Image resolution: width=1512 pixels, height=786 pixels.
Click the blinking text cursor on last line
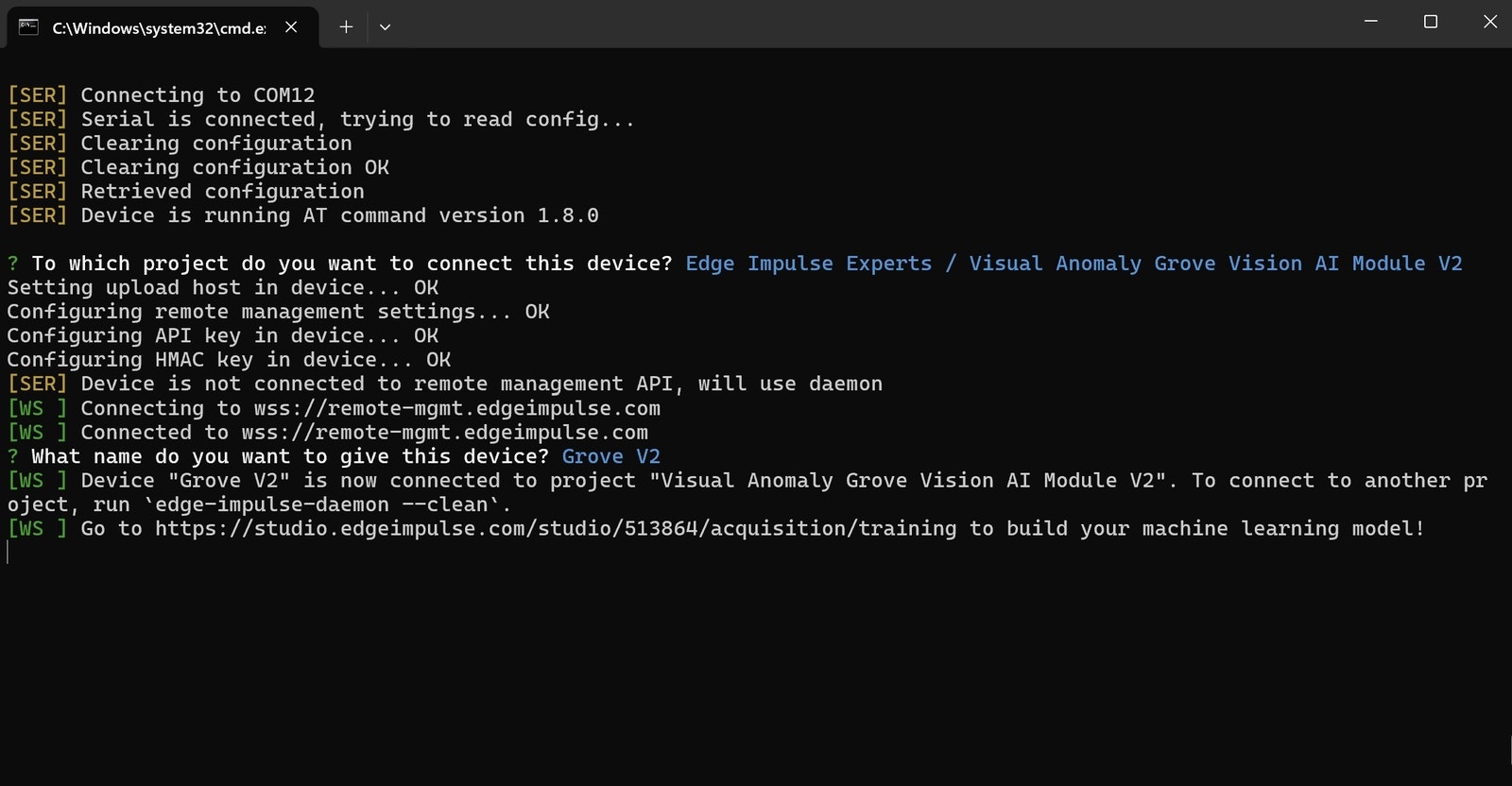click(8, 553)
